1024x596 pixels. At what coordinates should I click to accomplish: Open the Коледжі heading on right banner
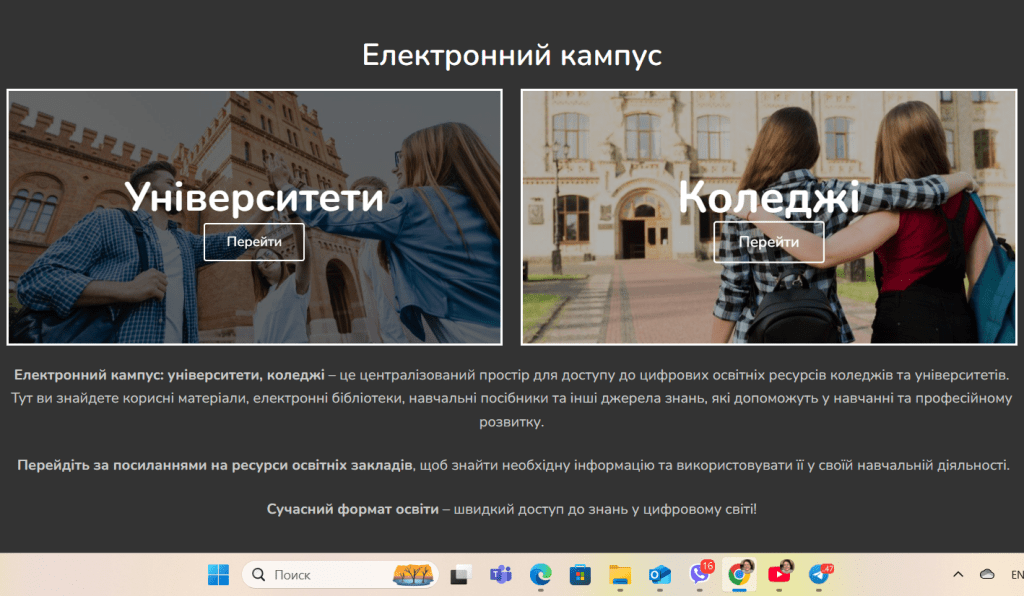[768, 197]
